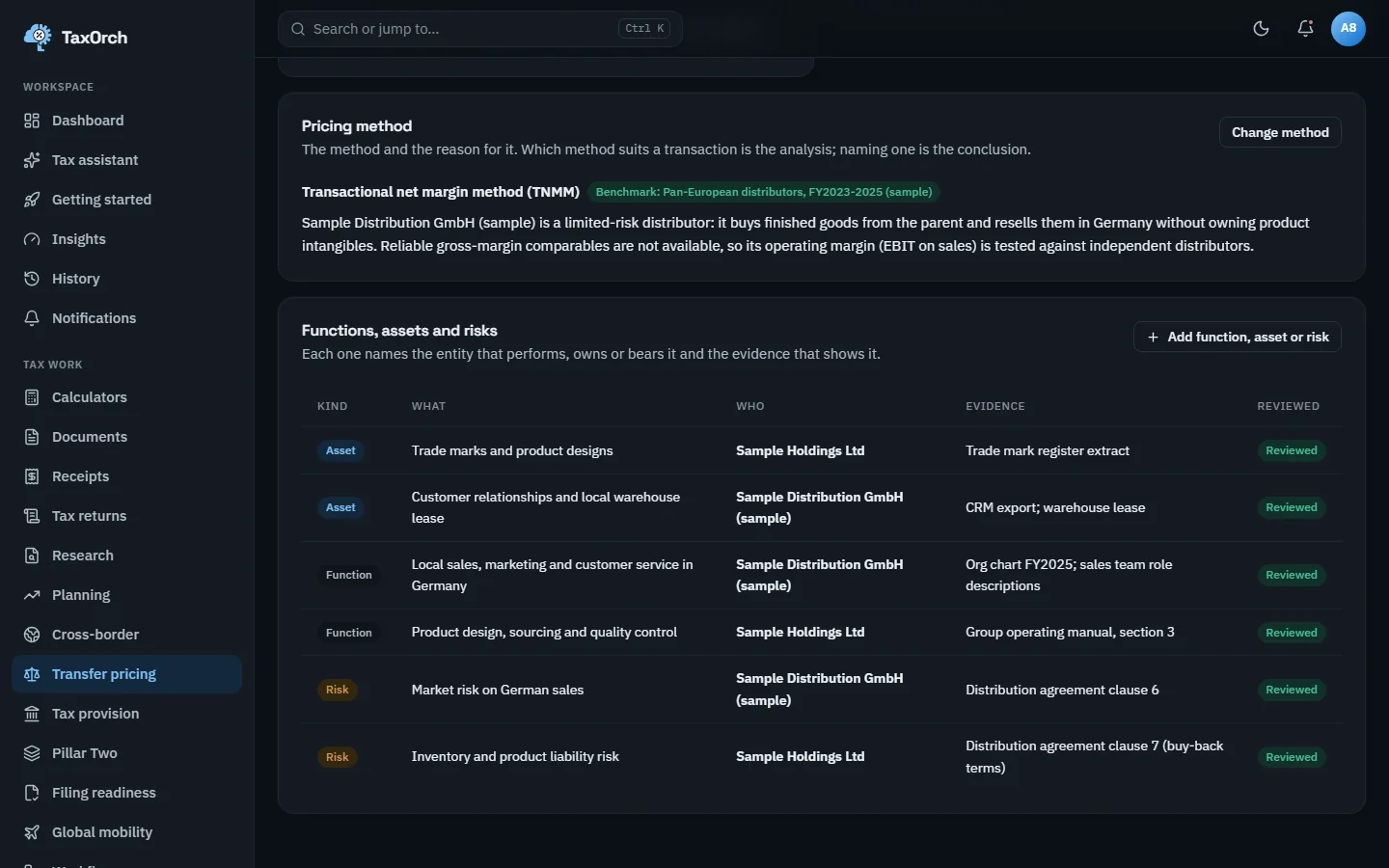
Task: Click the Tax provision bank icon
Action: tap(32, 714)
